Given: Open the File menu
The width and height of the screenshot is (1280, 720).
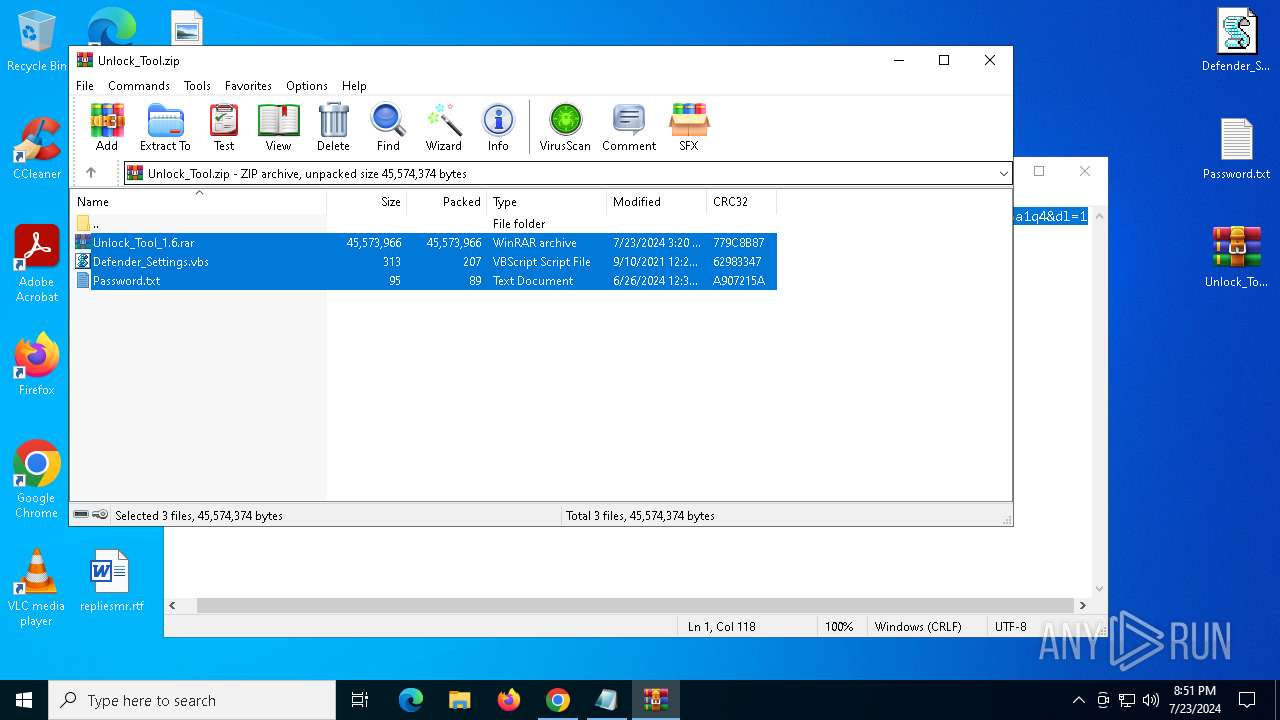Looking at the screenshot, I should [x=85, y=86].
